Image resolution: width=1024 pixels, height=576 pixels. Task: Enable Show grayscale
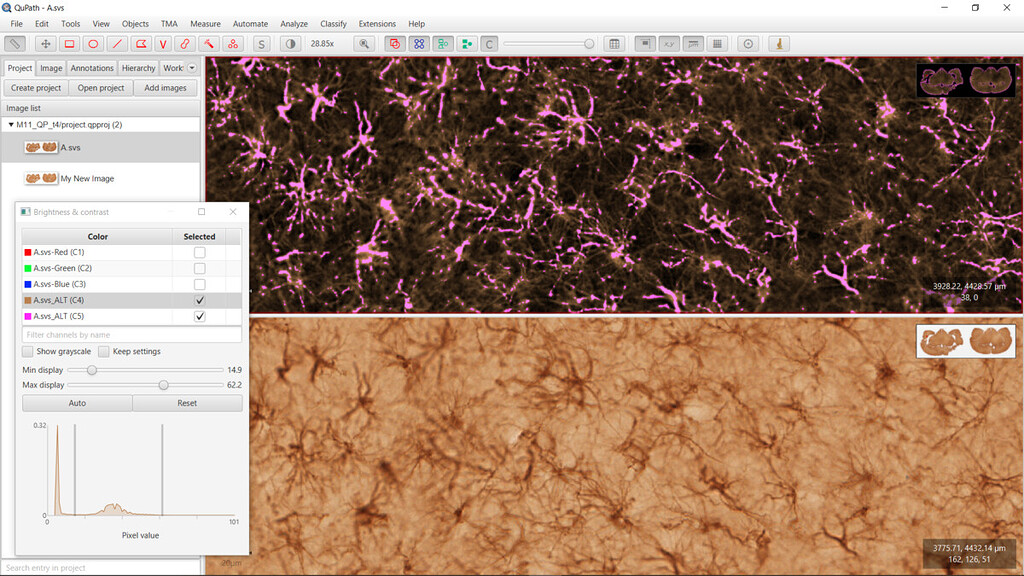pyautogui.click(x=26, y=351)
